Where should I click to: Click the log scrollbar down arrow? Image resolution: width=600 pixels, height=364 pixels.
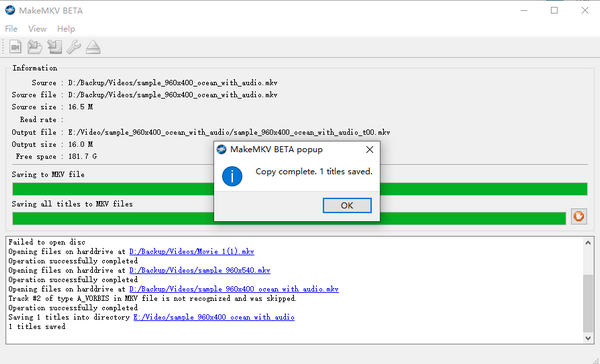tap(588, 338)
